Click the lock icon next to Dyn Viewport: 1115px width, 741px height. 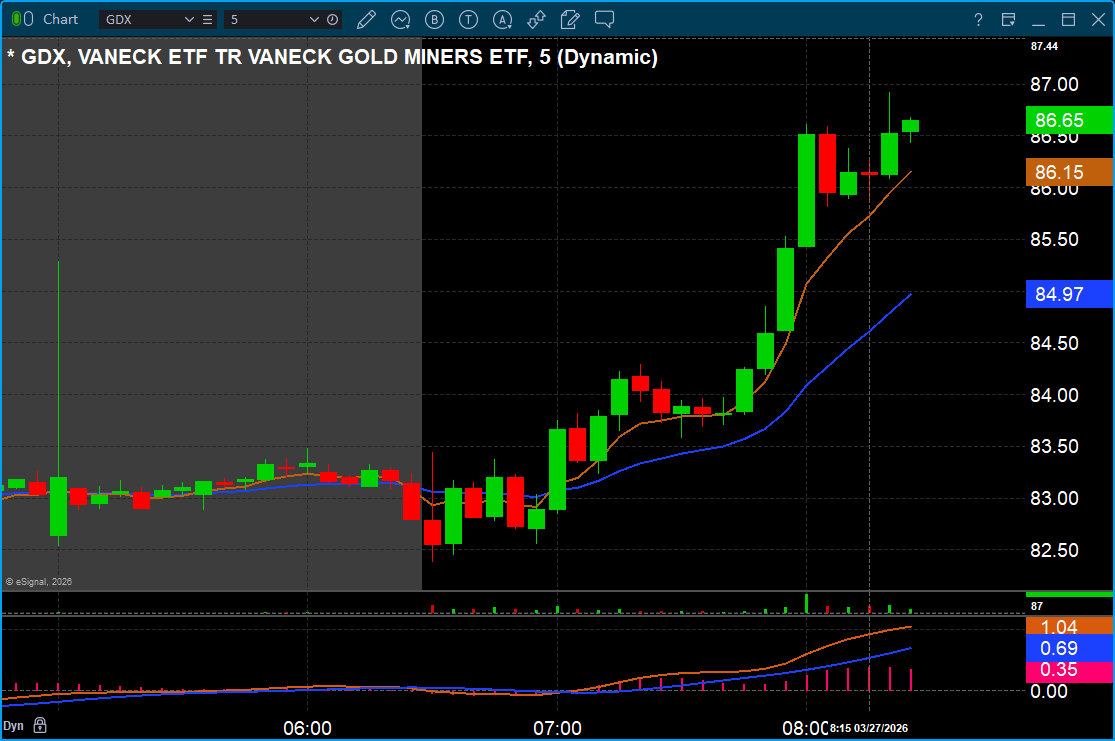pyautogui.click(x=41, y=725)
